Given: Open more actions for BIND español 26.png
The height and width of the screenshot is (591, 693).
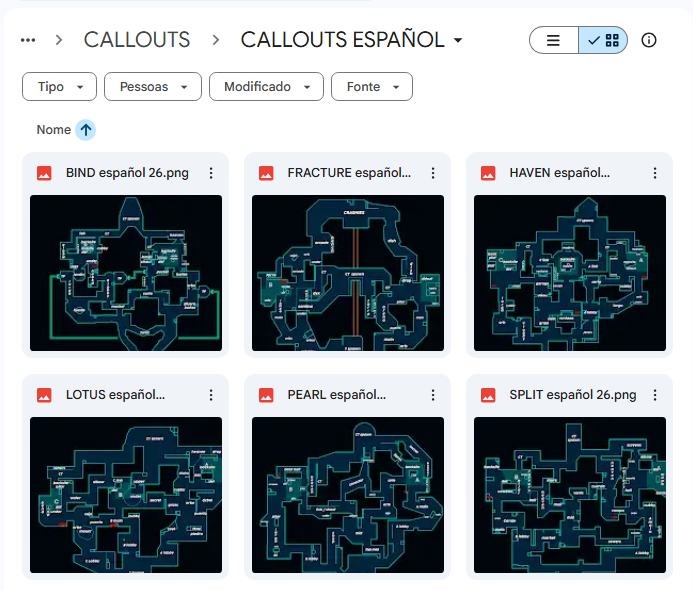Looking at the screenshot, I should point(211,173).
